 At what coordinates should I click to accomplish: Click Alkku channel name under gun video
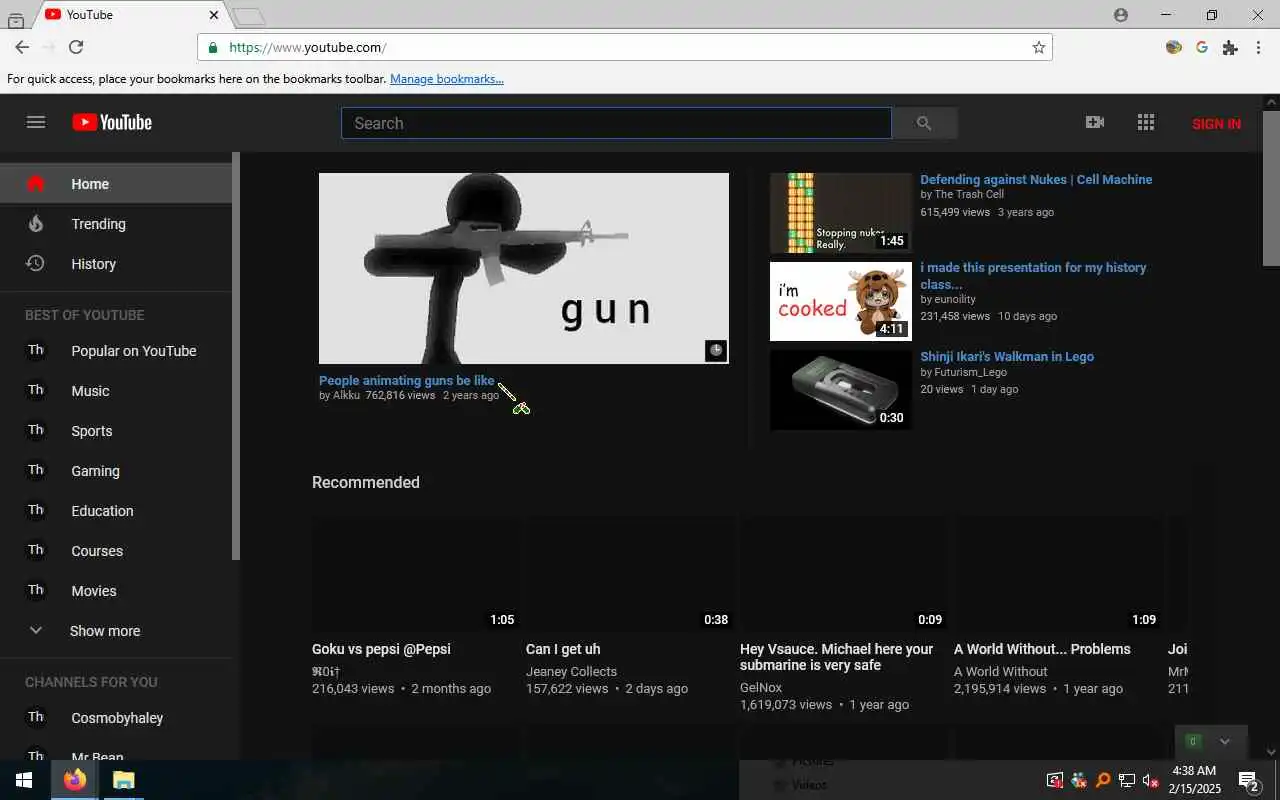coord(346,395)
